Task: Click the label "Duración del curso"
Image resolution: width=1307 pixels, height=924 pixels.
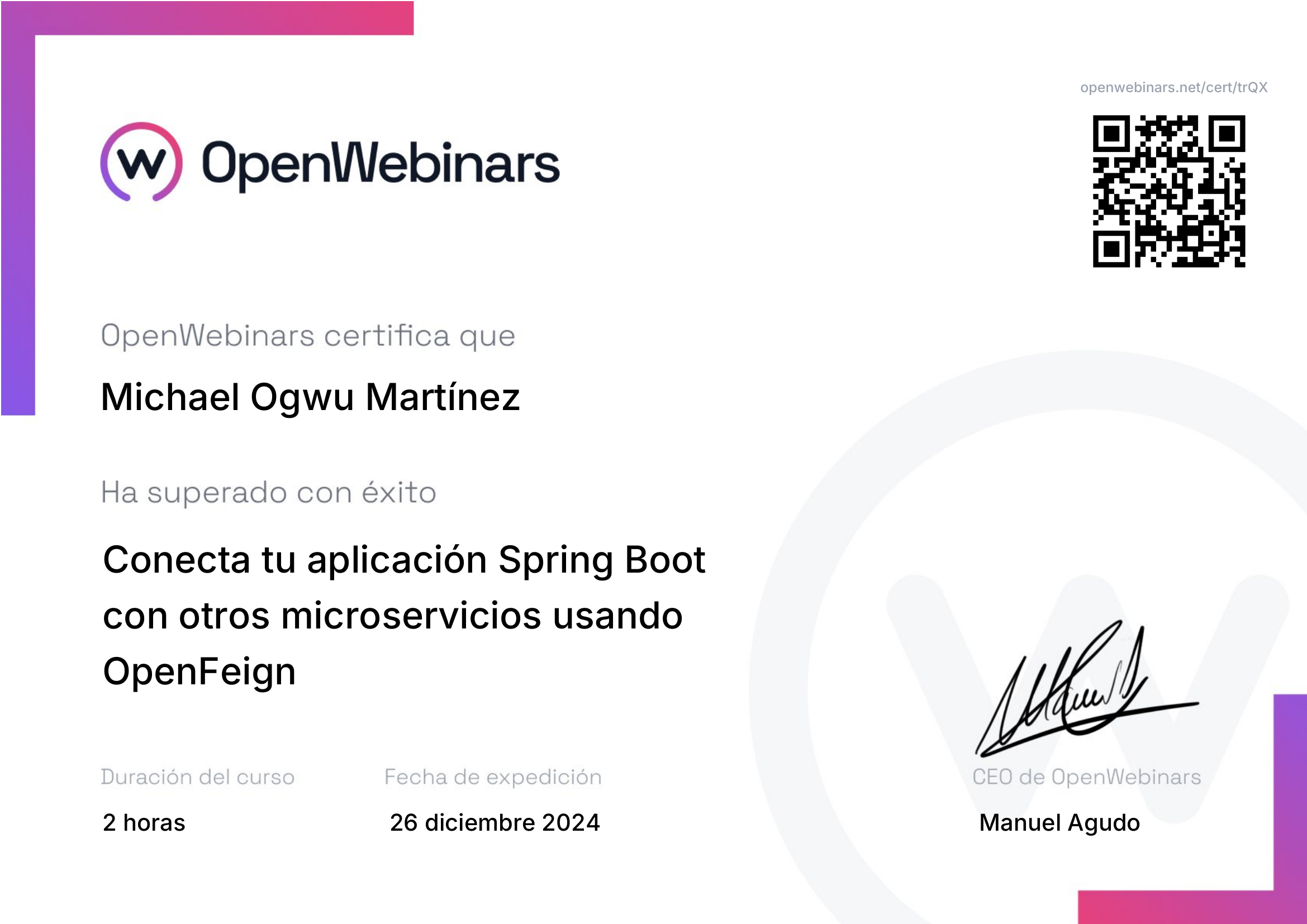Action: tap(197, 777)
